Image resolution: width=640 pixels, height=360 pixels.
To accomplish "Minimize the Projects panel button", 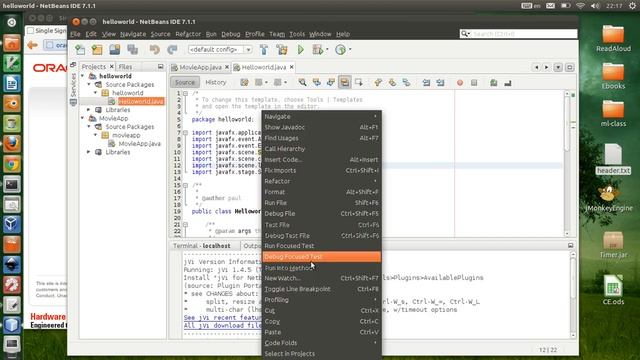I will (x=160, y=66).
